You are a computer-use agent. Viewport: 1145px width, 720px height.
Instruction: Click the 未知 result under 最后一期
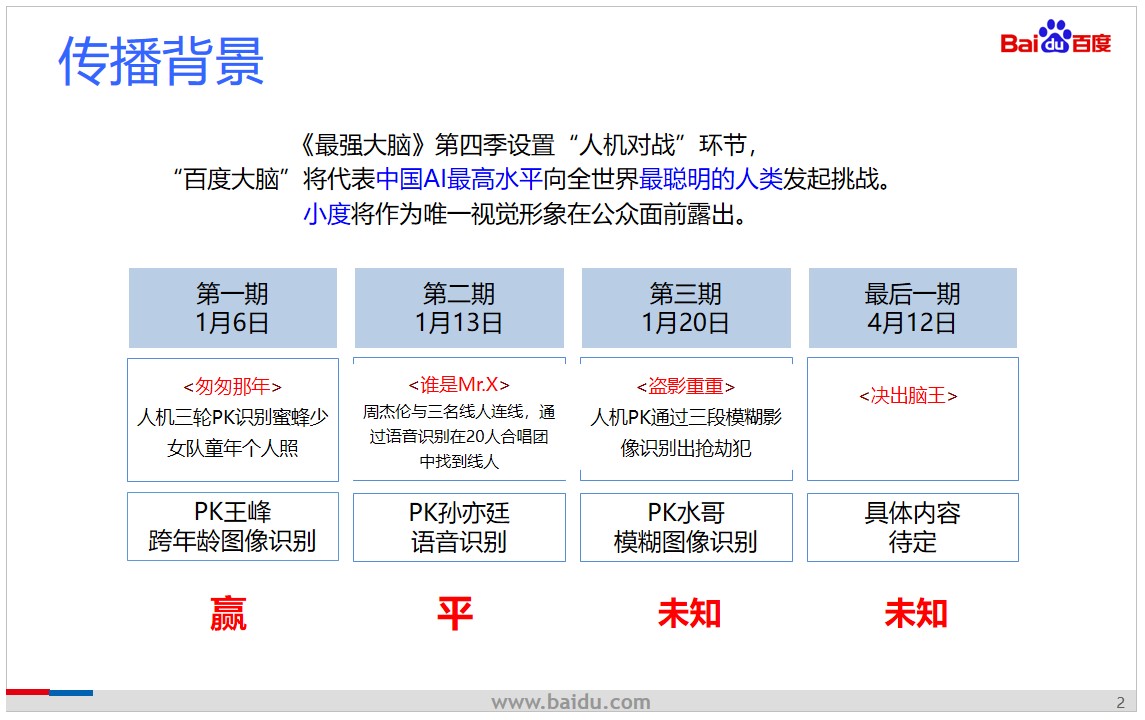916,613
